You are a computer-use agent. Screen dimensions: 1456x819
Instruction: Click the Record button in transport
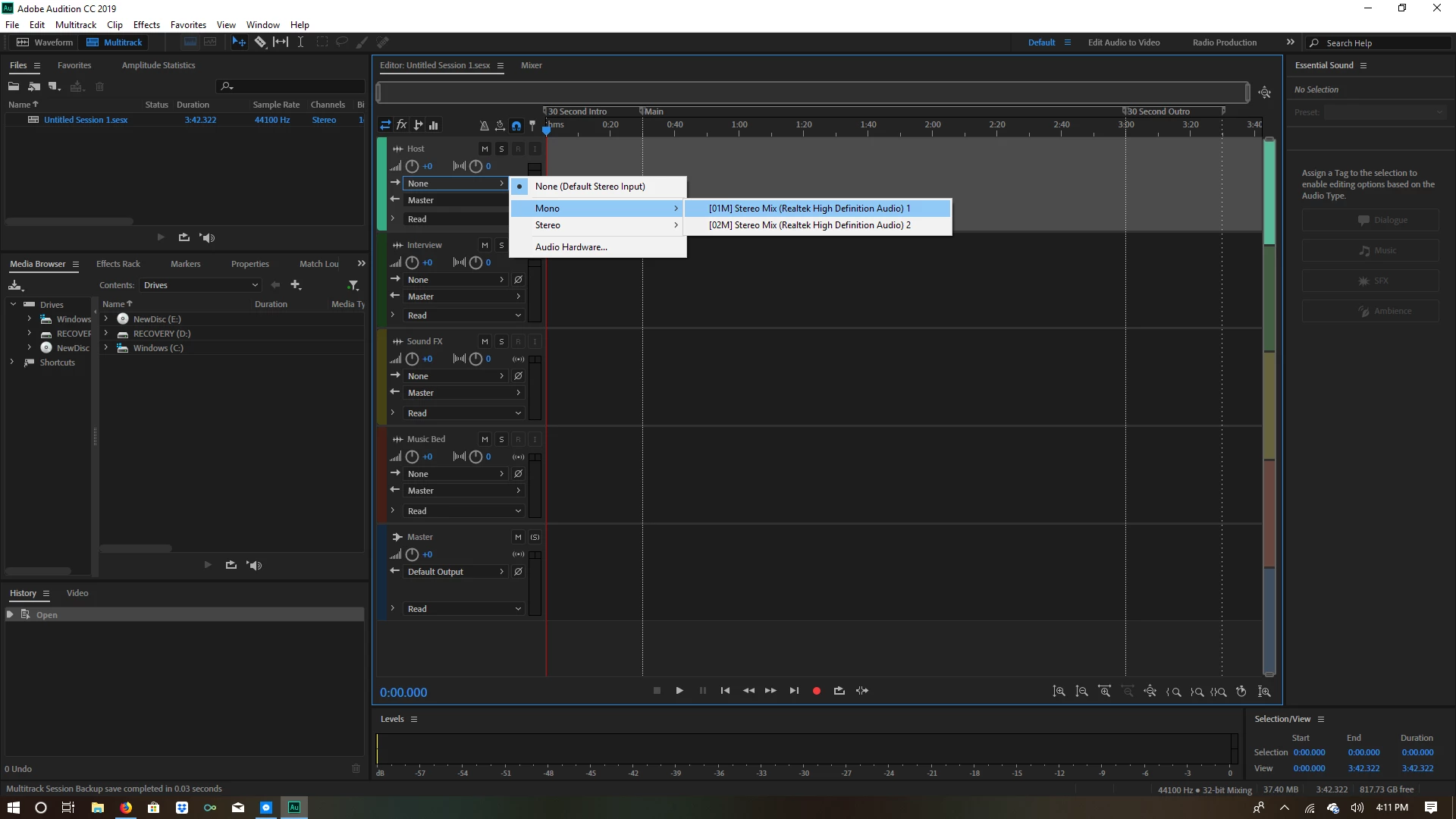[817, 691]
